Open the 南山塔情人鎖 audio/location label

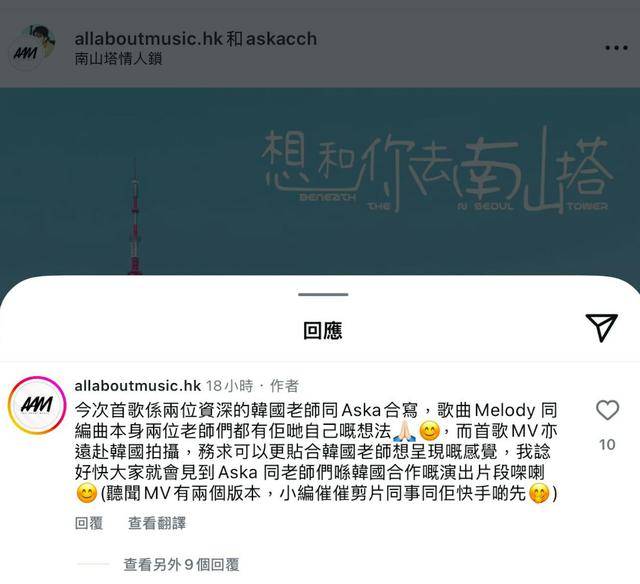118,59
